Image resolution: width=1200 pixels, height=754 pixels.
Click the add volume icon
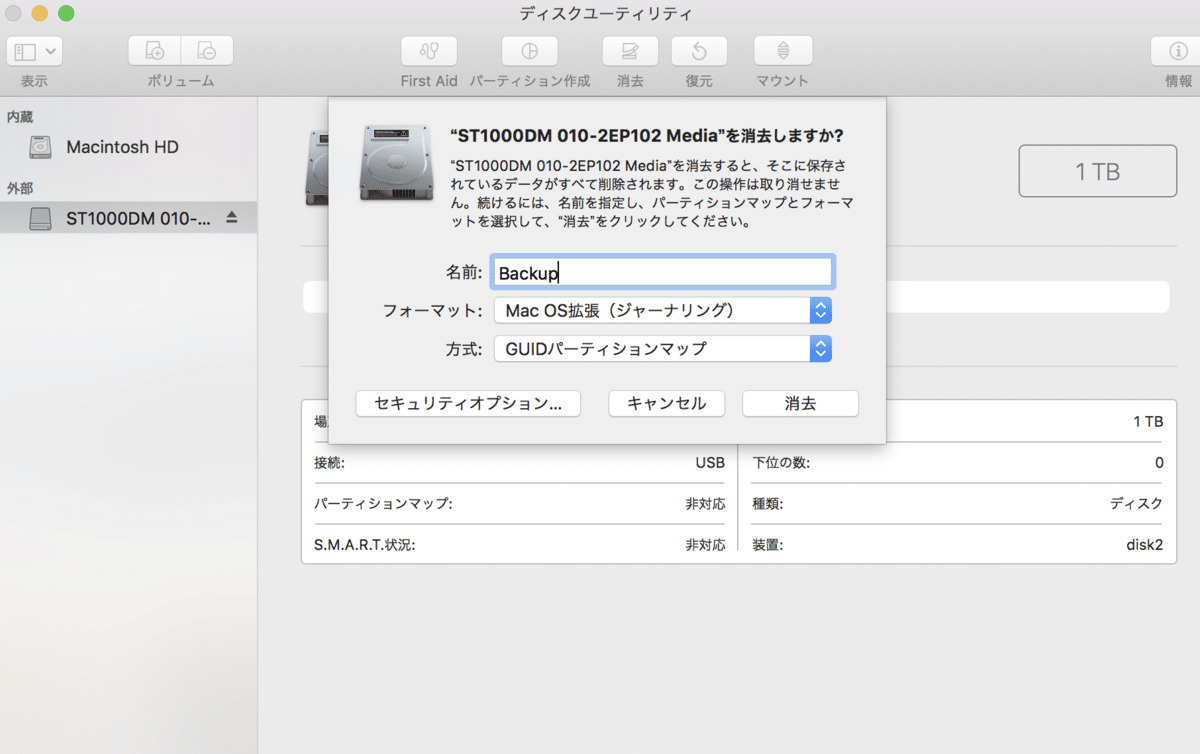[x=155, y=51]
